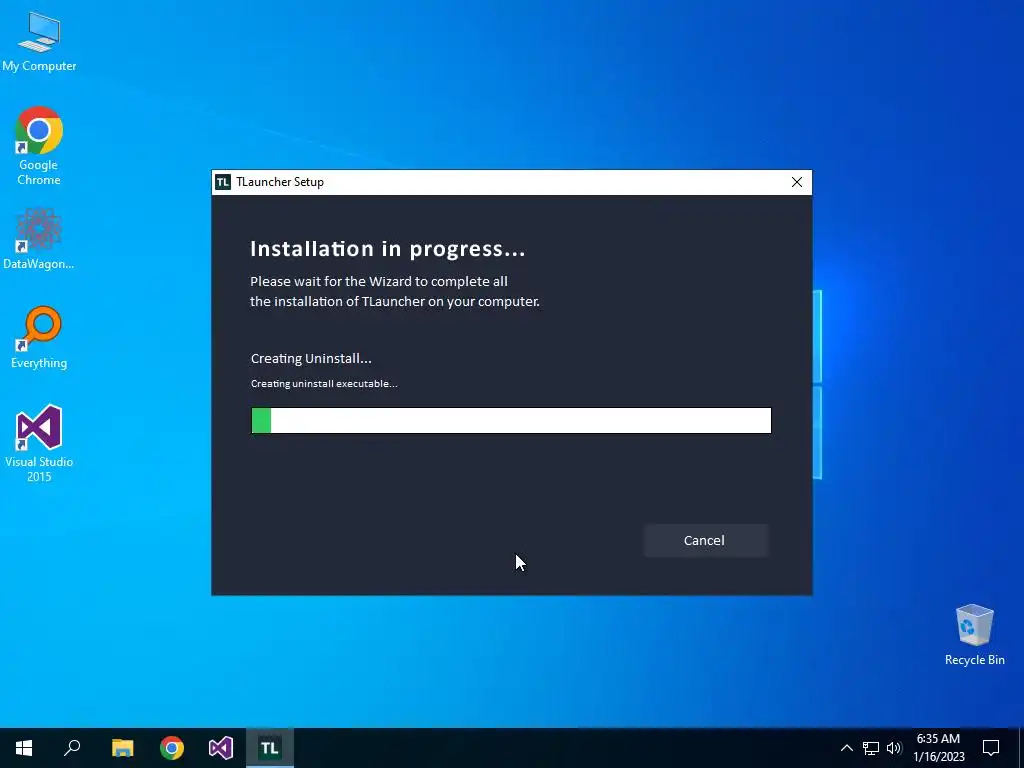This screenshot has width=1024, height=768.
Task: Open the Action Center notifications icon
Action: point(991,748)
